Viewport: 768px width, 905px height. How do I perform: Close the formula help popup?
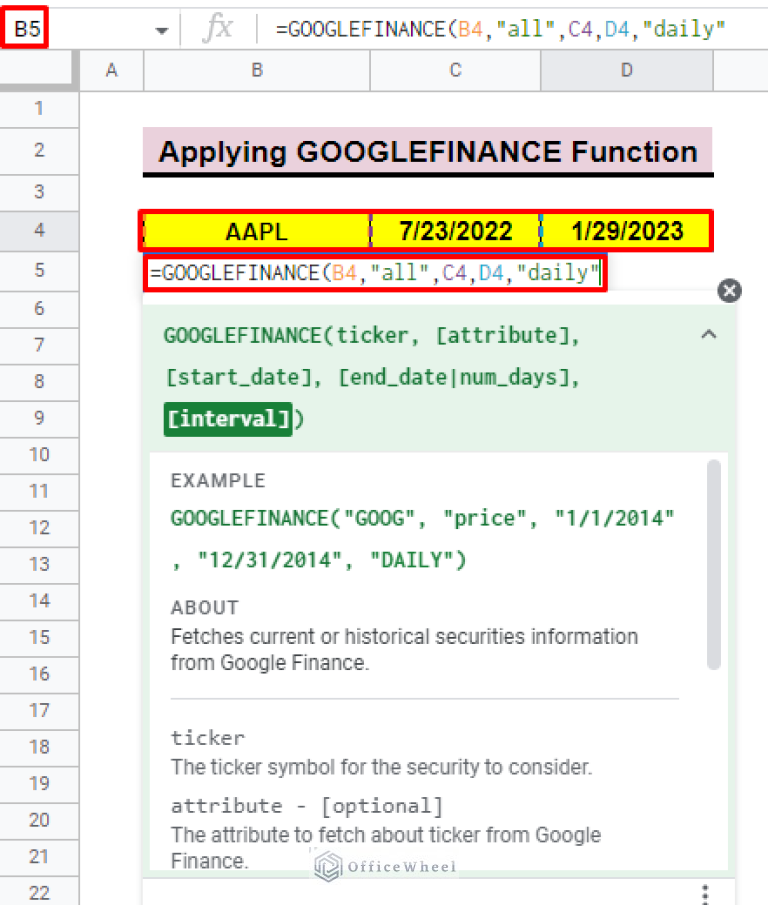tap(730, 291)
